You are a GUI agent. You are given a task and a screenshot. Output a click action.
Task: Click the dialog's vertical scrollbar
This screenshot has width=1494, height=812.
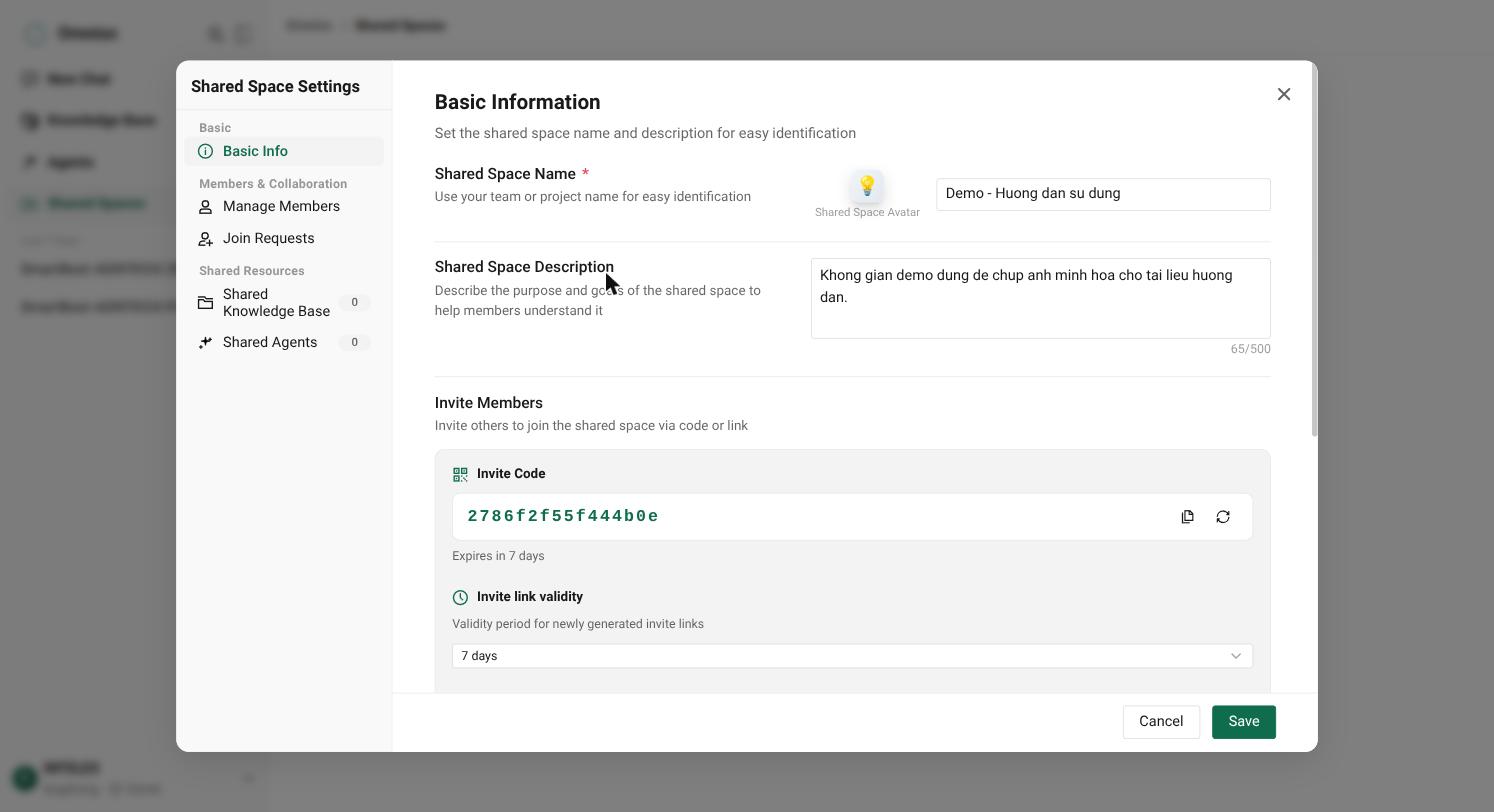pyautogui.click(x=1314, y=250)
